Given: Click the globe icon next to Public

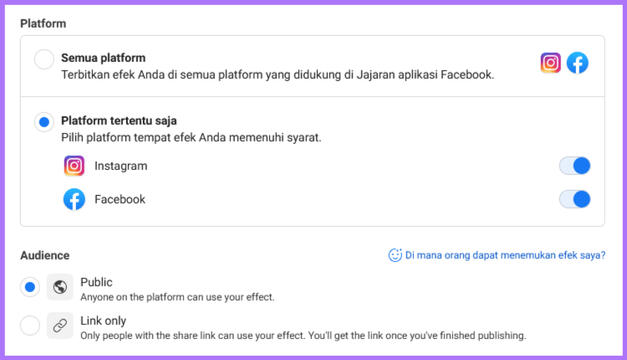Looking at the screenshot, I should pyautogui.click(x=60, y=287).
